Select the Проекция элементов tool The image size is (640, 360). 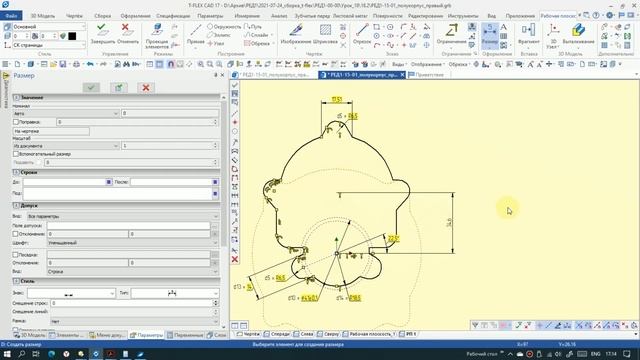pos(157,36)
